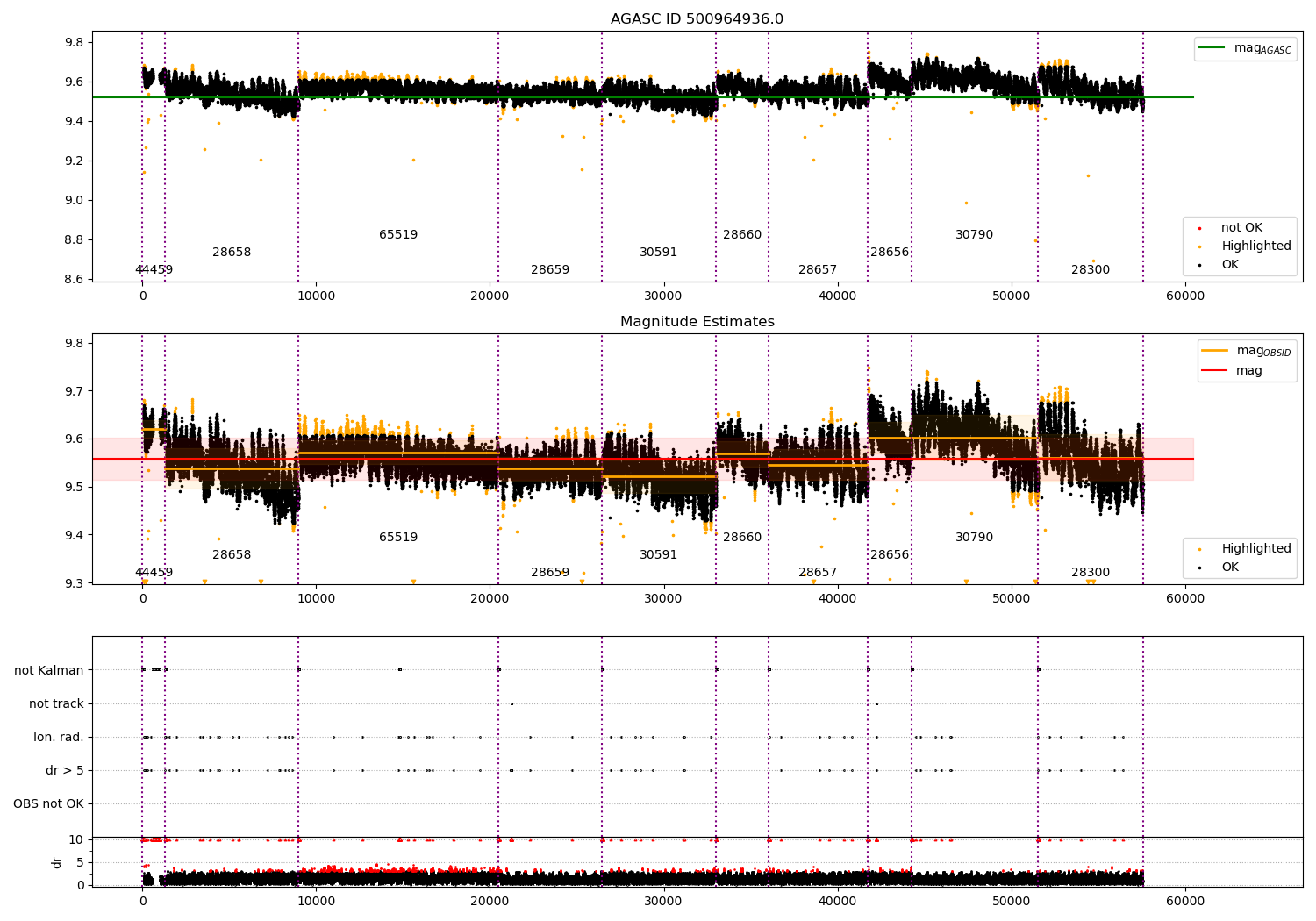This screenshot has width=1316, height=921.
Task: Select x-tick 20000 under the bottom plot
Action: (x=490, y=901)
